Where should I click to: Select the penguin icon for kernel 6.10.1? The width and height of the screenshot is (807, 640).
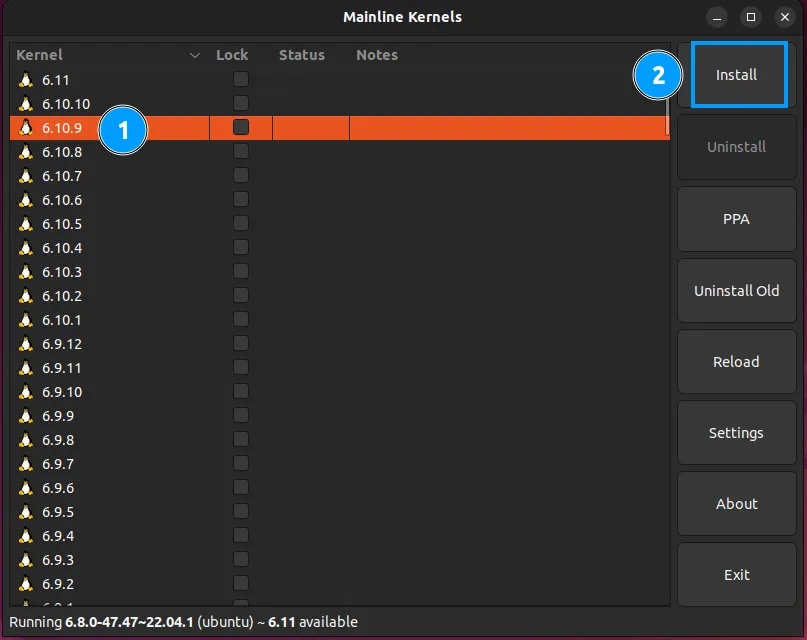(x=26, y=320)
